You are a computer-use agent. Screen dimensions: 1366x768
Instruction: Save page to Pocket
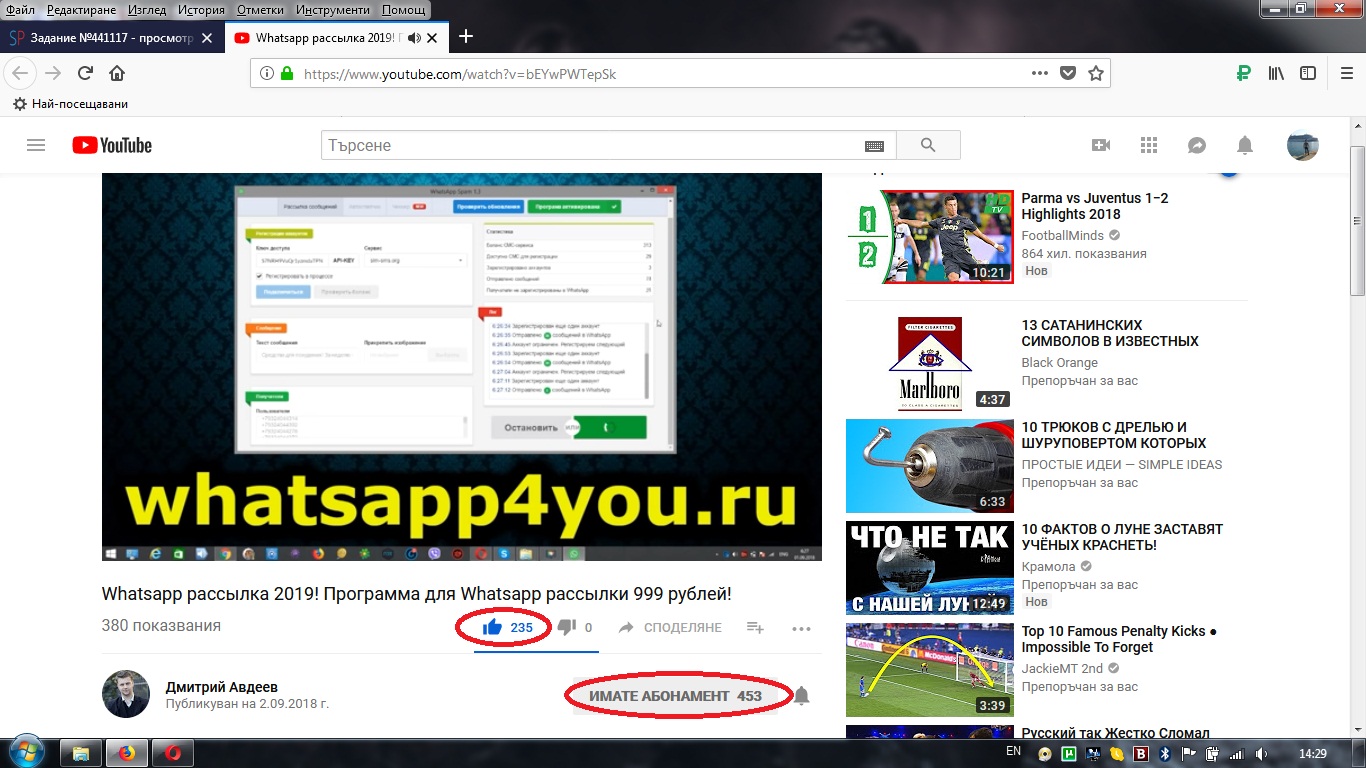[x=1068, y=73]
